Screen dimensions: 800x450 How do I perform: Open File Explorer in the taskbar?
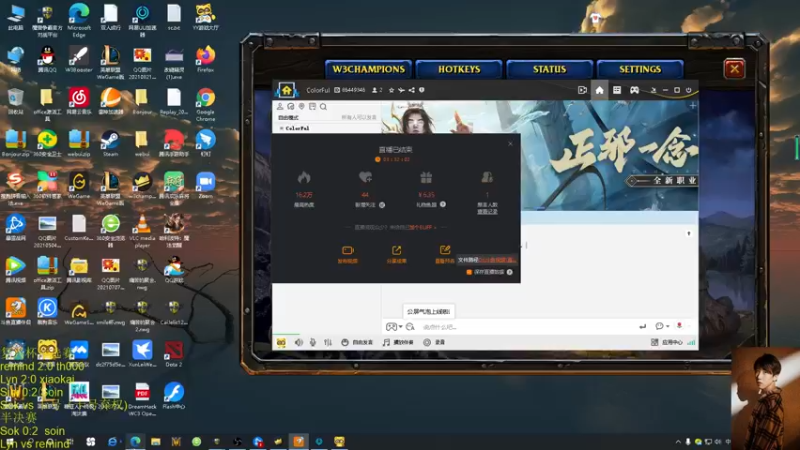point(156,442)
